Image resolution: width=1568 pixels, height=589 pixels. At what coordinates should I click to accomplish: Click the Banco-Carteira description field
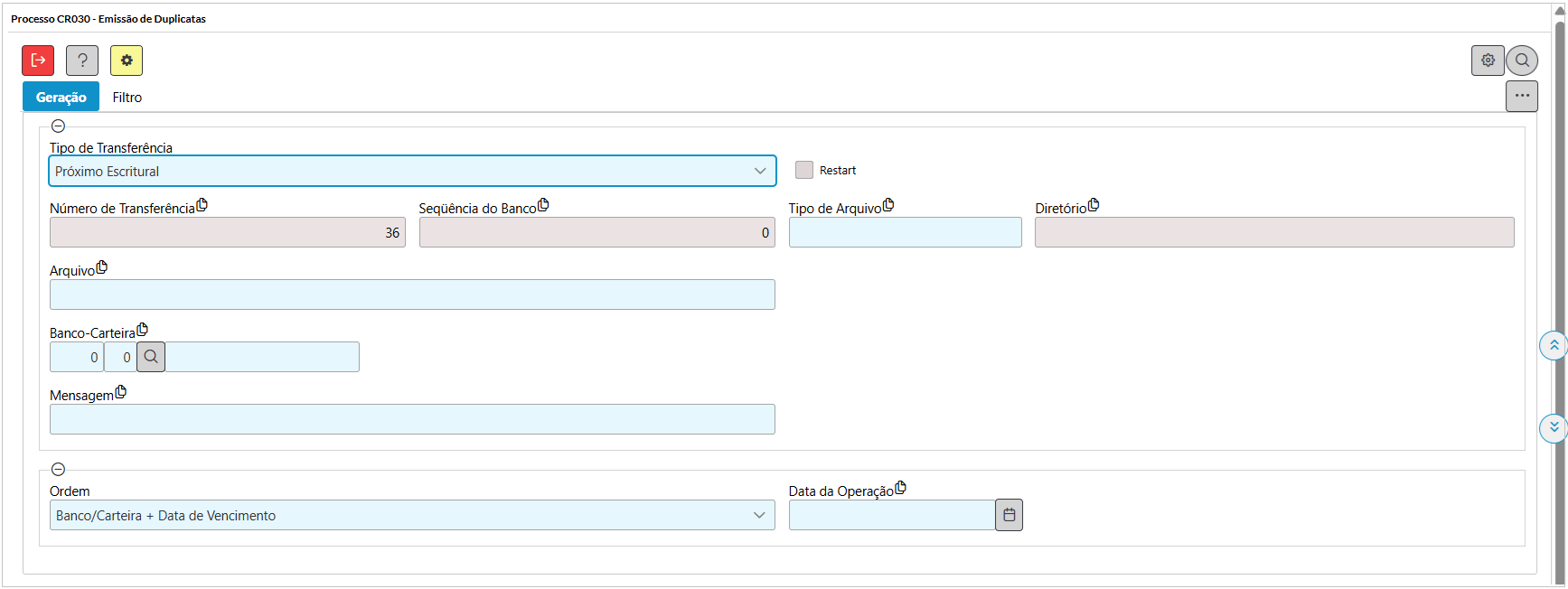point(262,357)
